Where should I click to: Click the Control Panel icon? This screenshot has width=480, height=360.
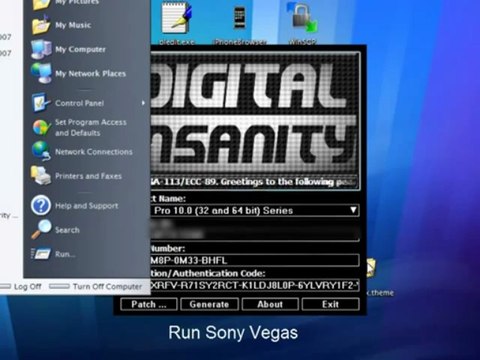click(x=41, y=103)
